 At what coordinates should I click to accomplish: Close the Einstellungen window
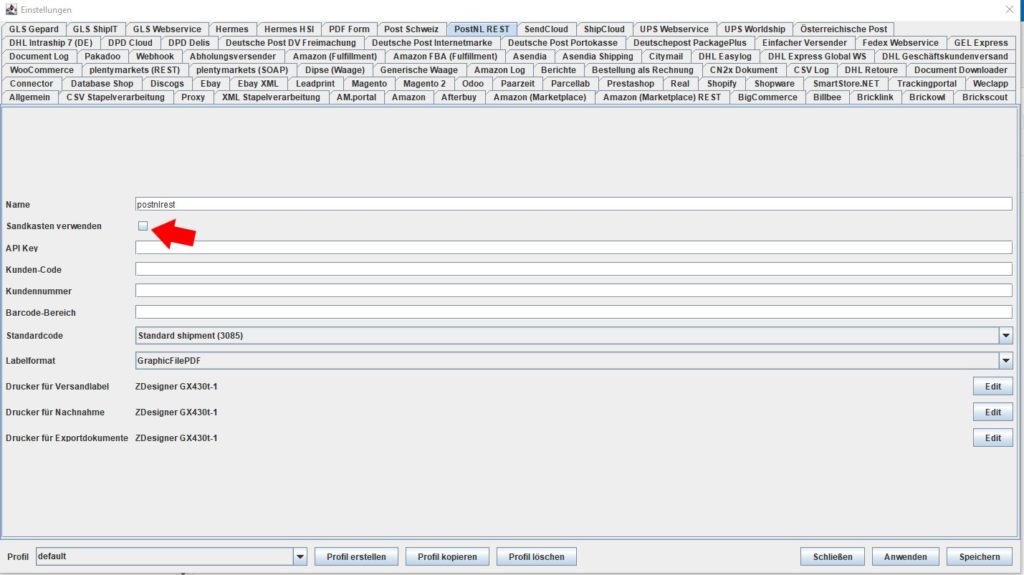click(x=1010, y=9)
